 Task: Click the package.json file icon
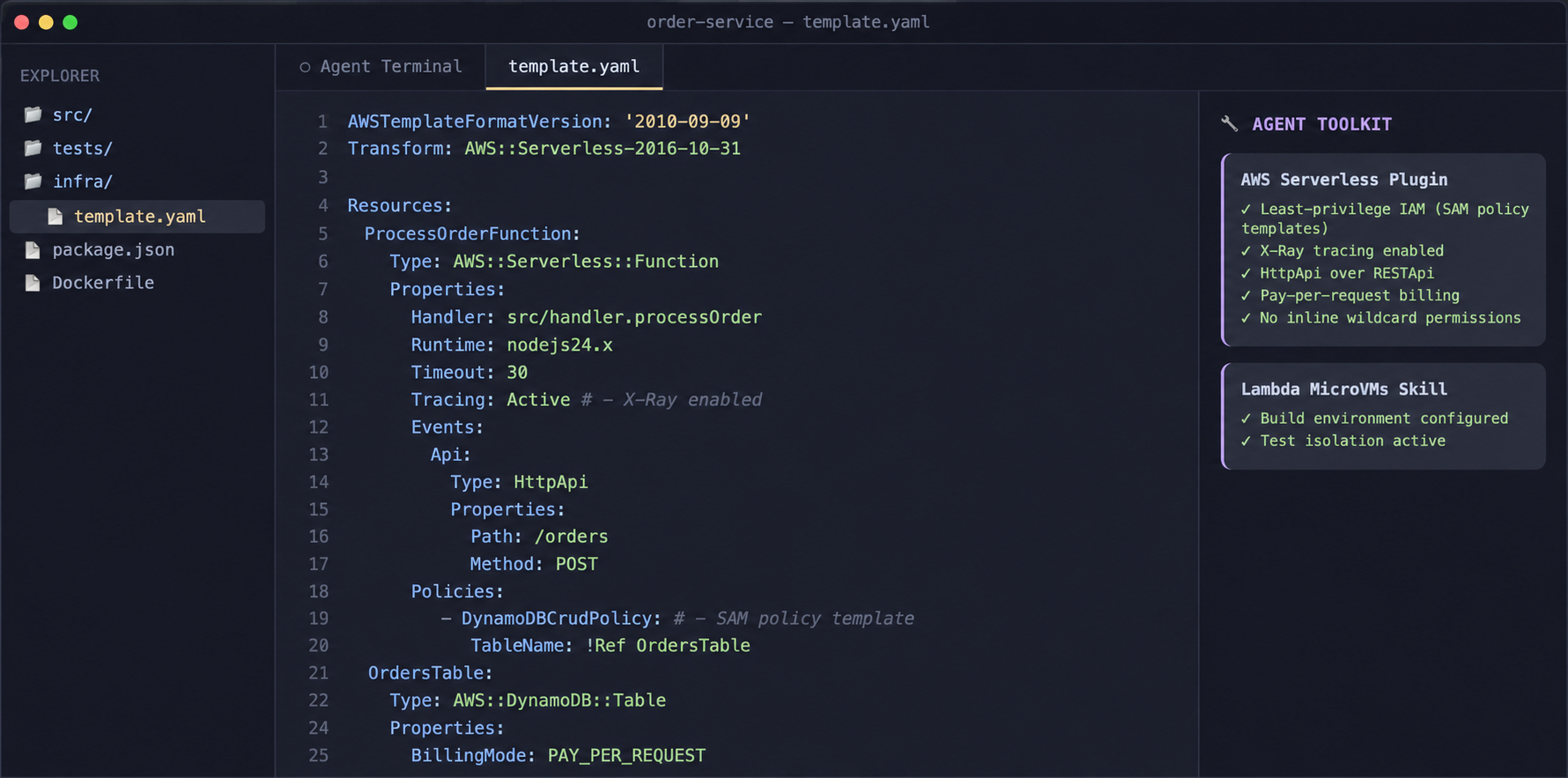33,250
